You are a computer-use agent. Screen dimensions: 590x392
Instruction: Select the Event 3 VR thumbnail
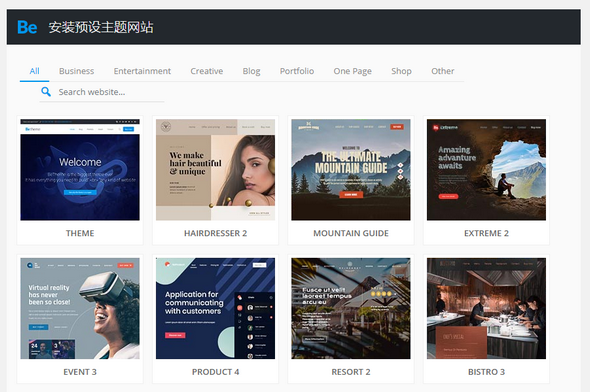(80, 308)
